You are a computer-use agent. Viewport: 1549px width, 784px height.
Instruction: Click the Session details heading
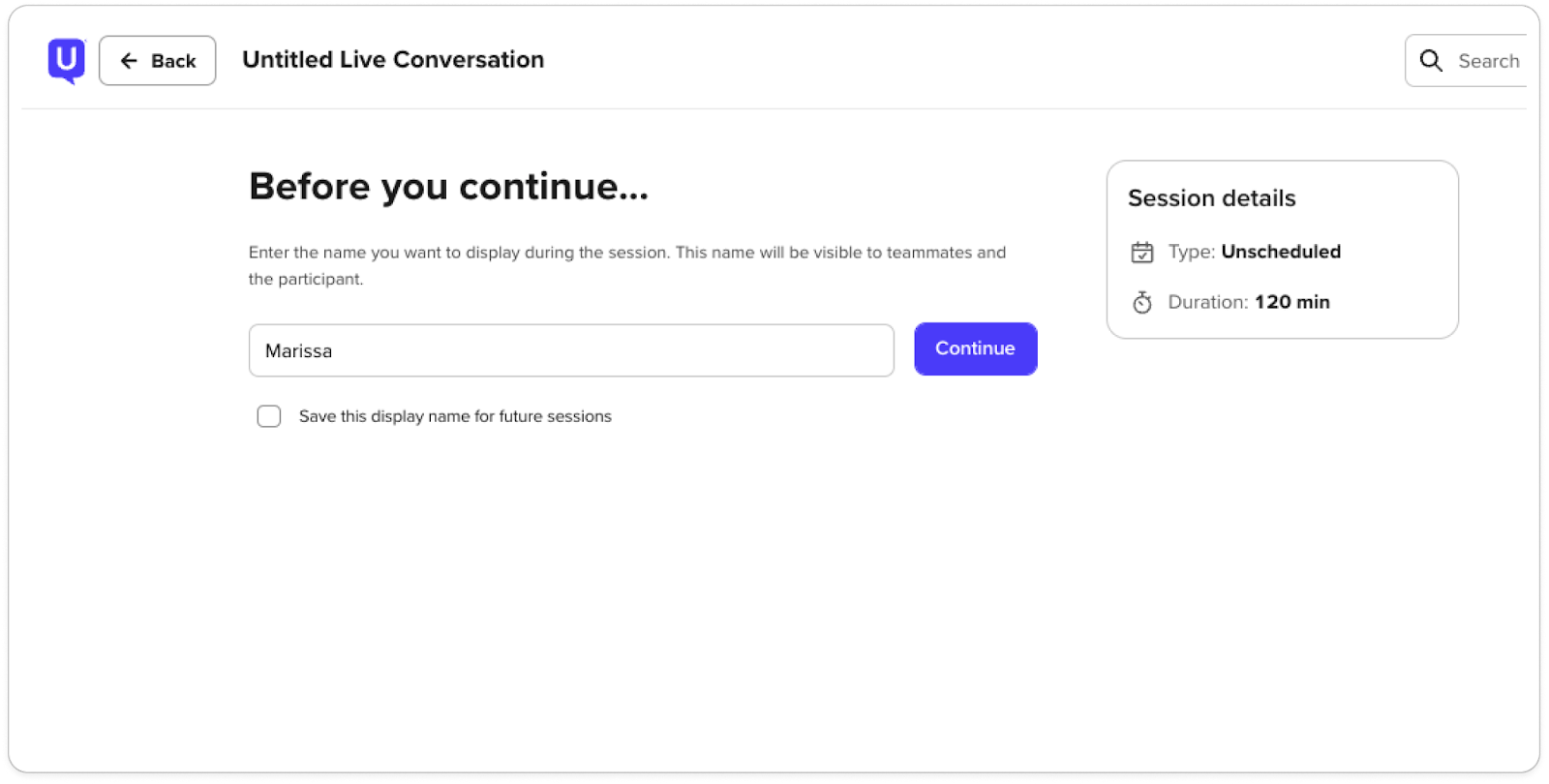(x=1211, y=198)
